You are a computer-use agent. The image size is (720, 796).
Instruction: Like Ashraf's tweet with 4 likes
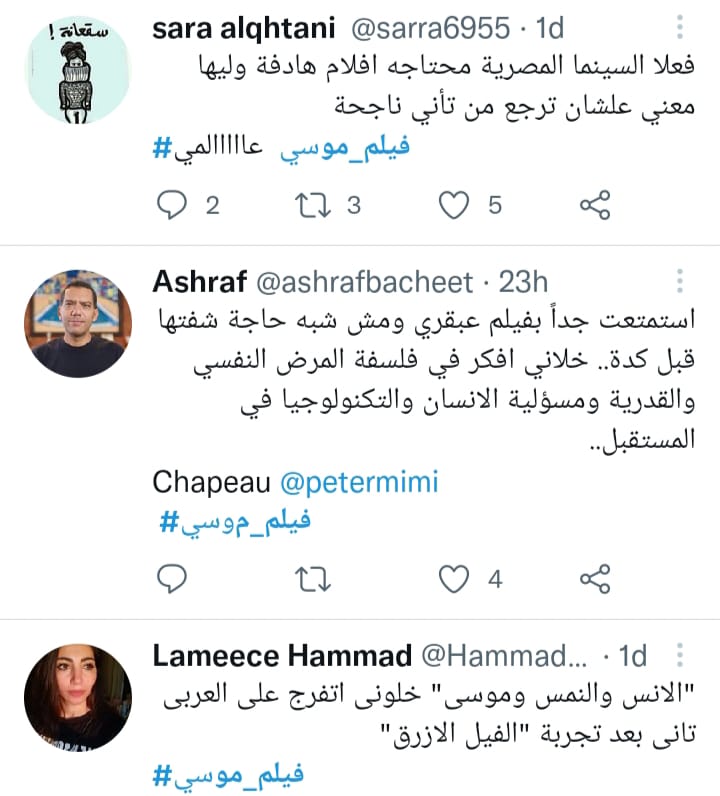tap(453, 579)
